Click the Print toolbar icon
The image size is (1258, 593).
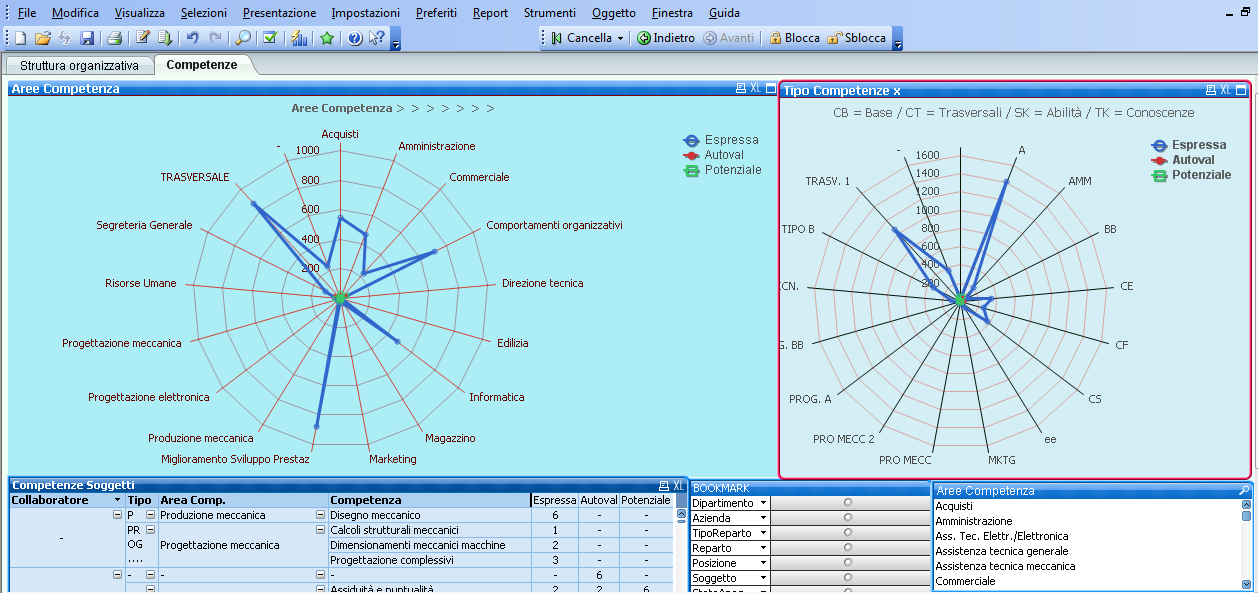pyautogui.click(x=114, y=38)
